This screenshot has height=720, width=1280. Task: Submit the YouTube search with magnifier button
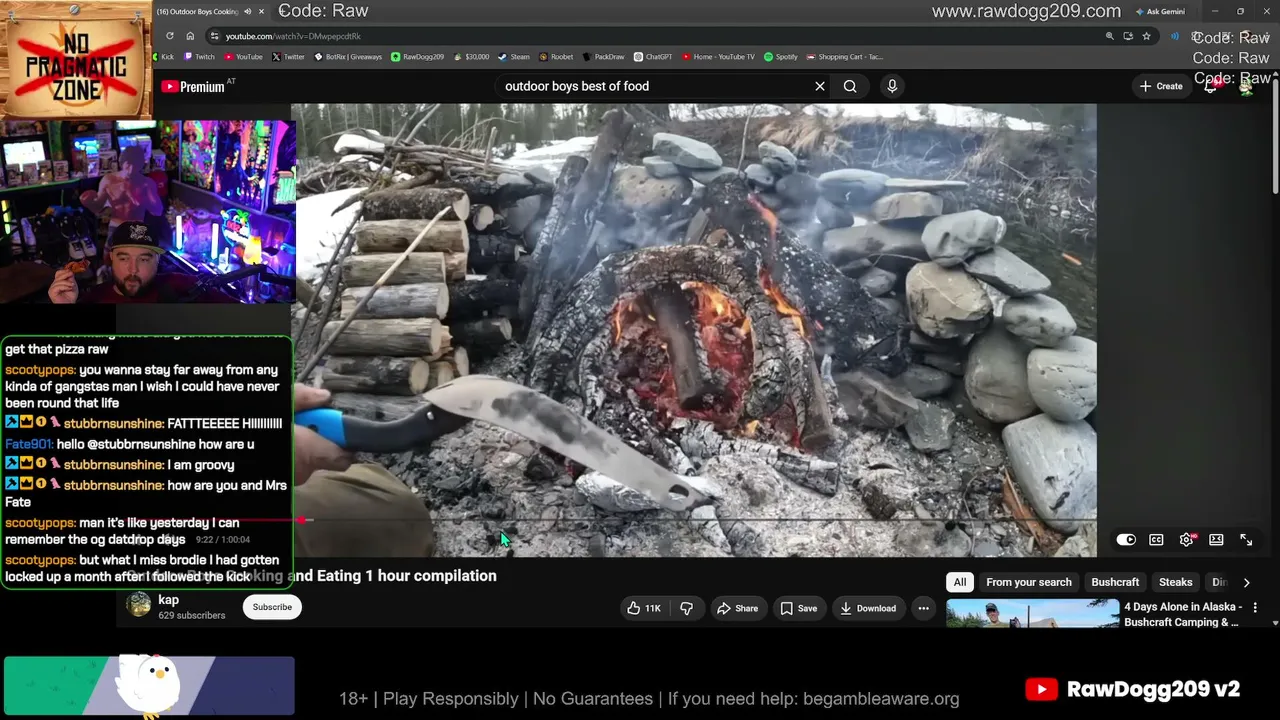pos(850,86)
